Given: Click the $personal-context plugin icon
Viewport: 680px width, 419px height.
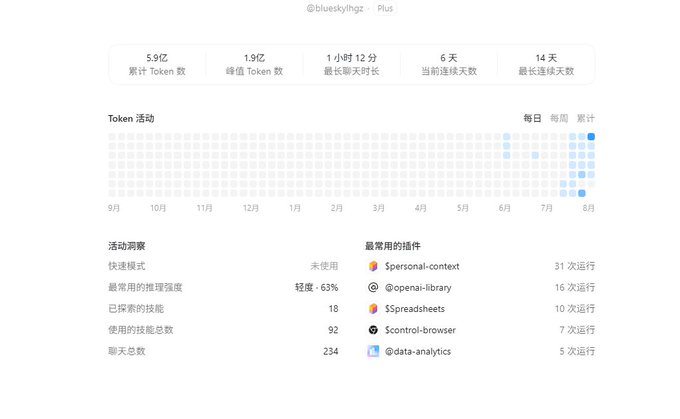Looking at the screenshot, I should 373,266.
